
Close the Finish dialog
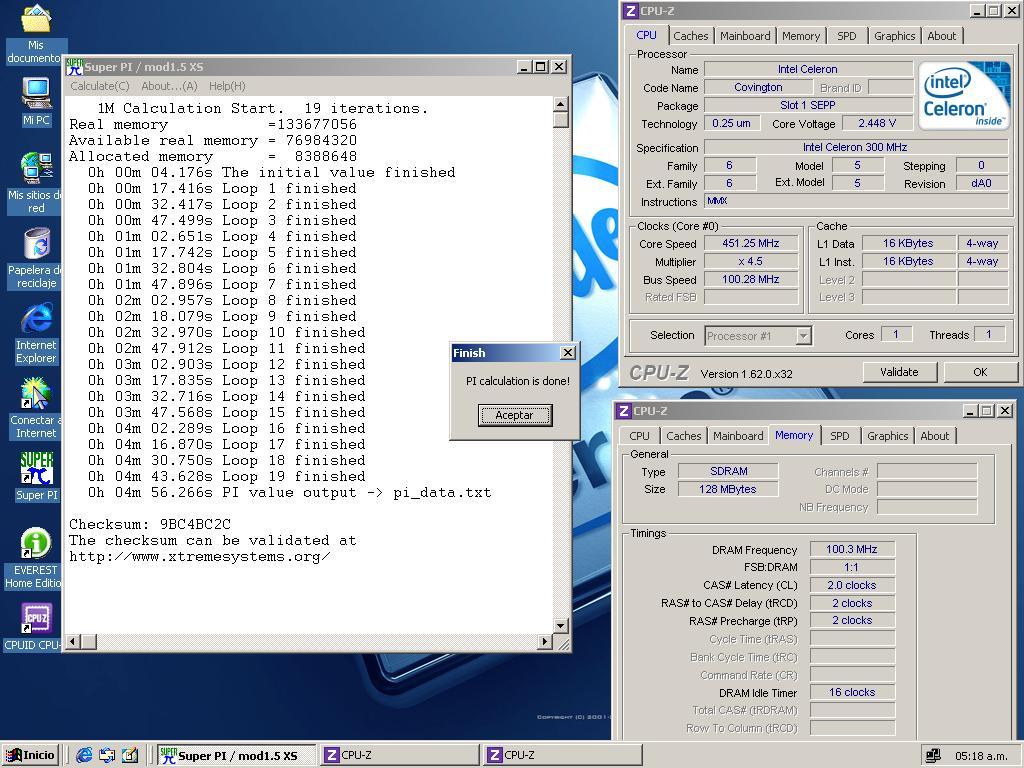pos(568,353)
